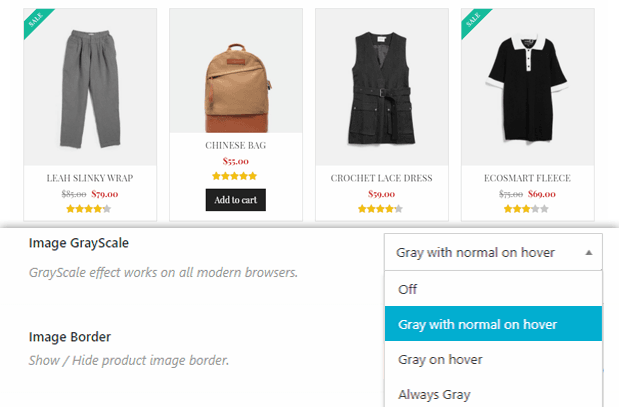This screenshot has height=407, width=619.
Task: Collapse the Image GrayScale dropdown arrow
Action: point(589,253)
